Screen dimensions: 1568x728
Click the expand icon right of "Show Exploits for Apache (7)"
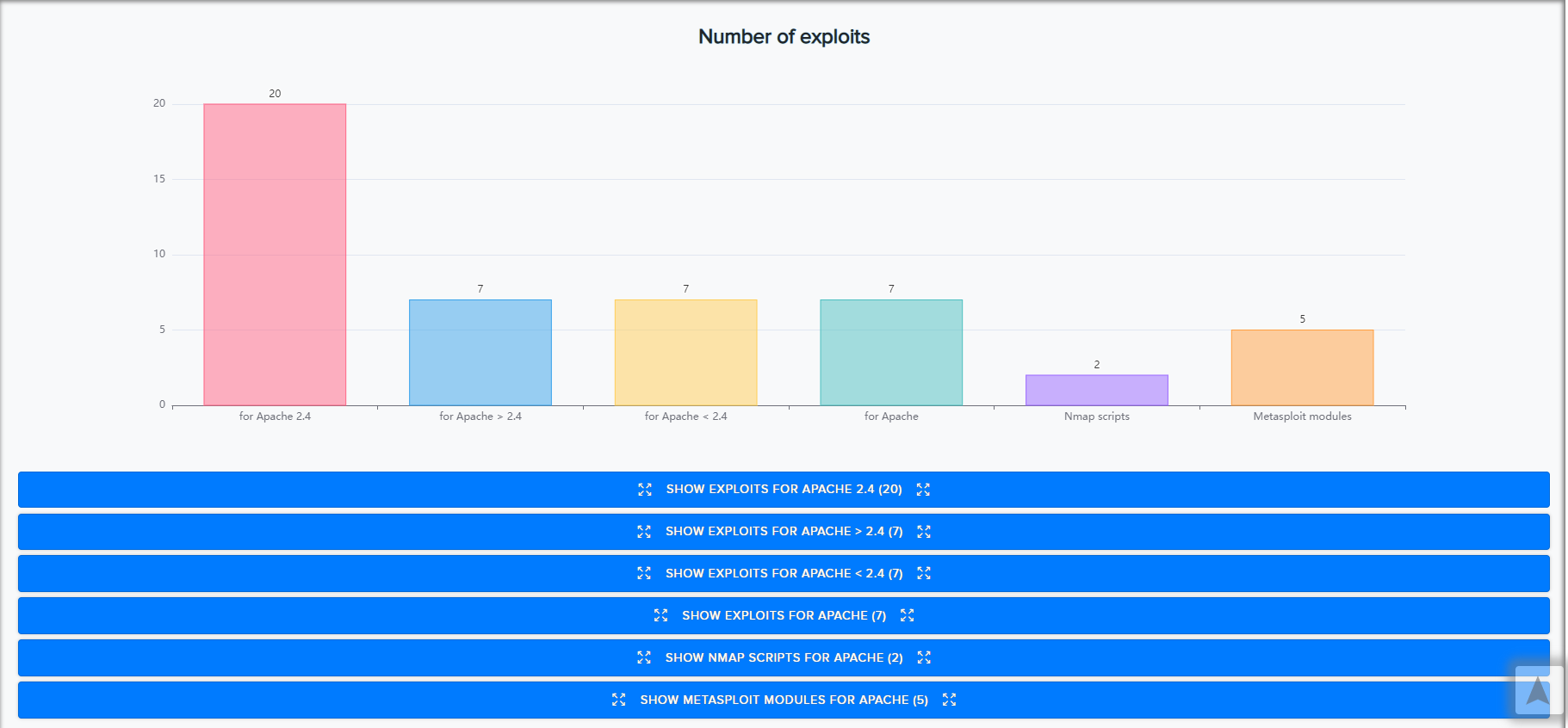(x=907, y=615)
